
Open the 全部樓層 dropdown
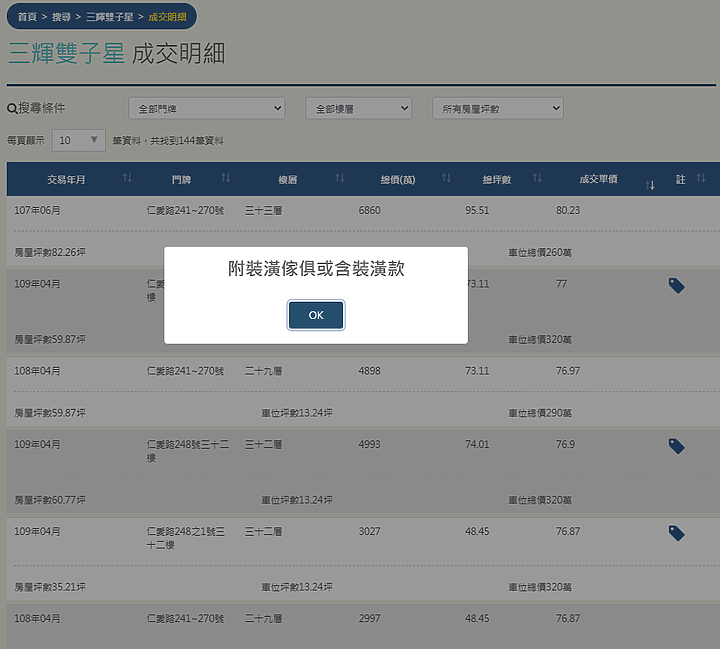tap(359, 108)
